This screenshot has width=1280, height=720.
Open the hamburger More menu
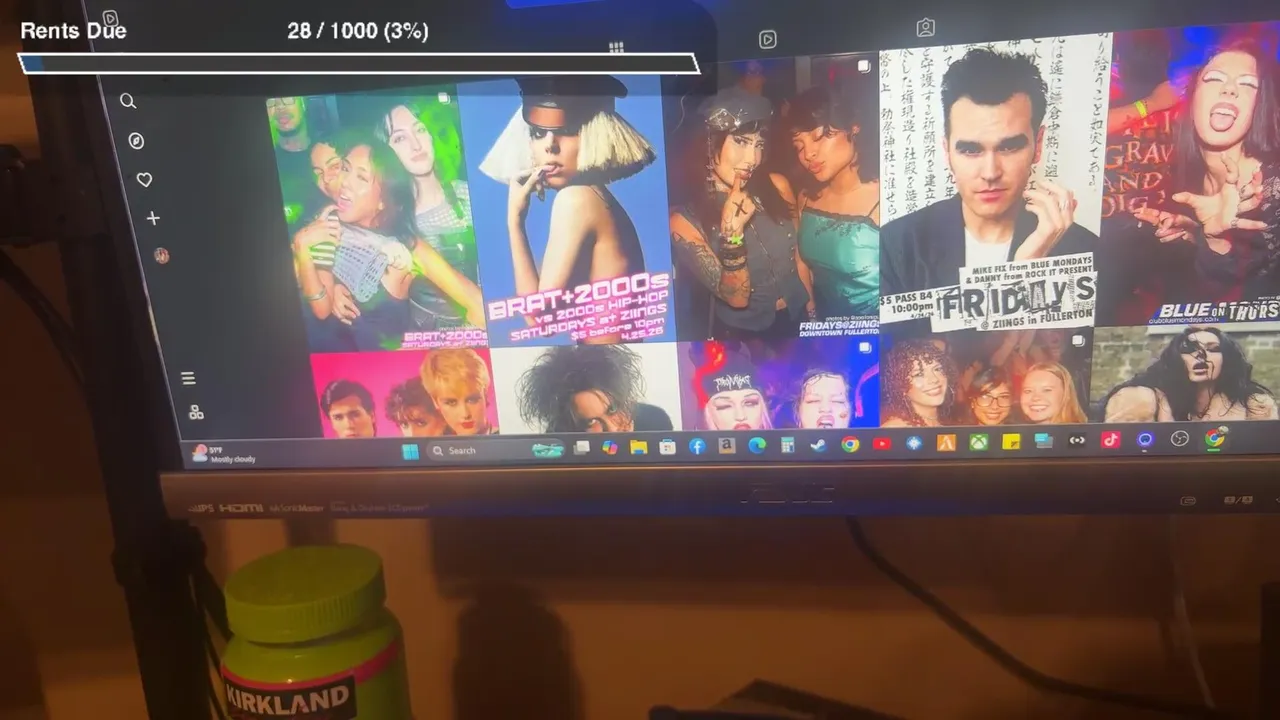(x=187, y=378)
